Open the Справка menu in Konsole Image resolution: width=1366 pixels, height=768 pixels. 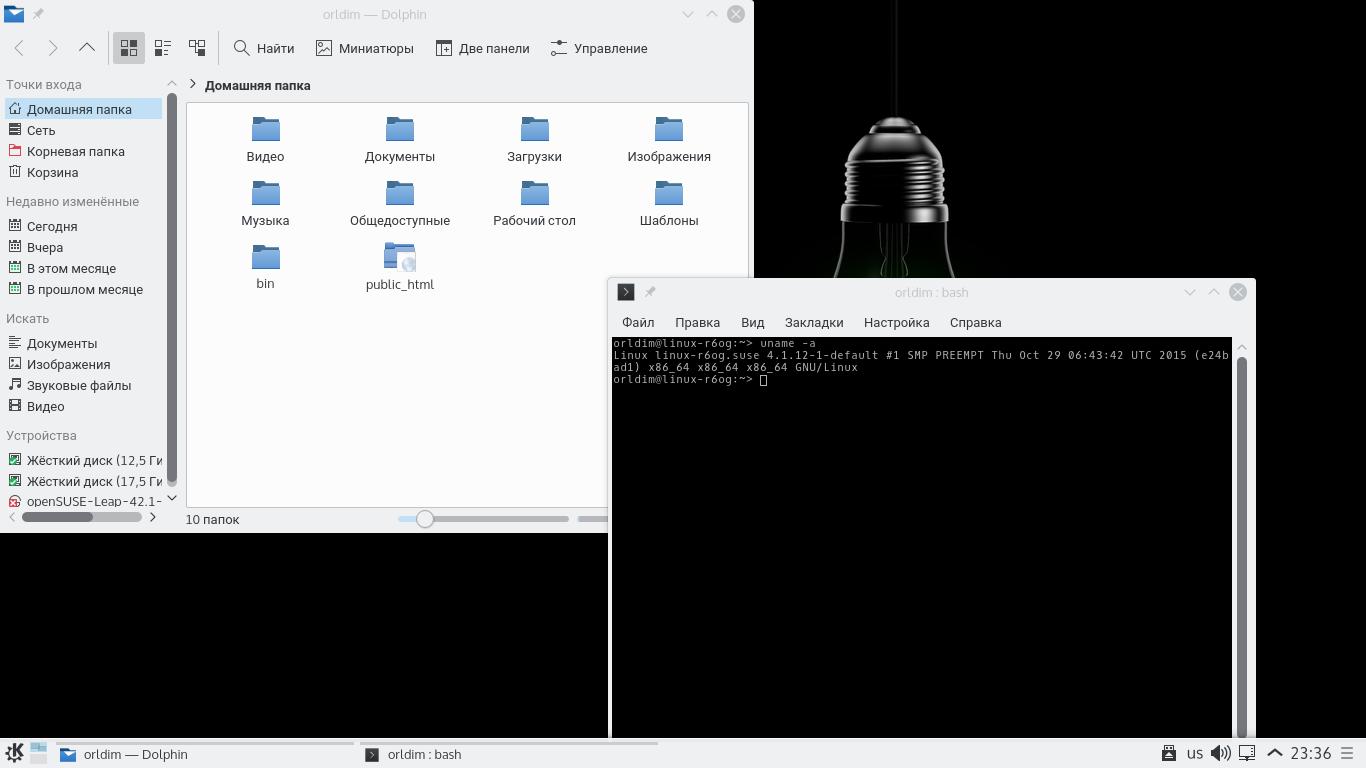975,322
